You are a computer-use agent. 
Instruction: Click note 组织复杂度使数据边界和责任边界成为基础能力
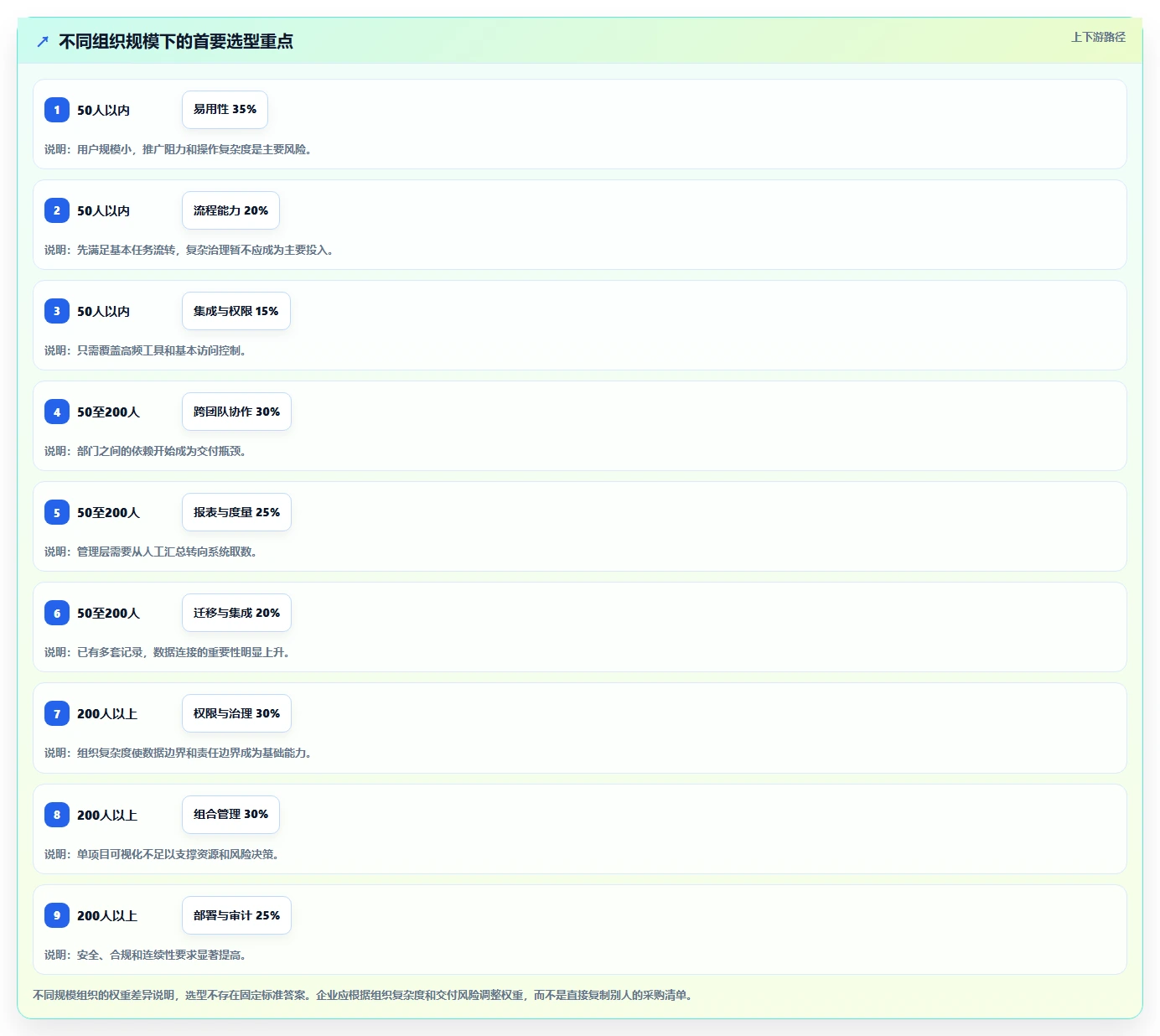[178, 753]
